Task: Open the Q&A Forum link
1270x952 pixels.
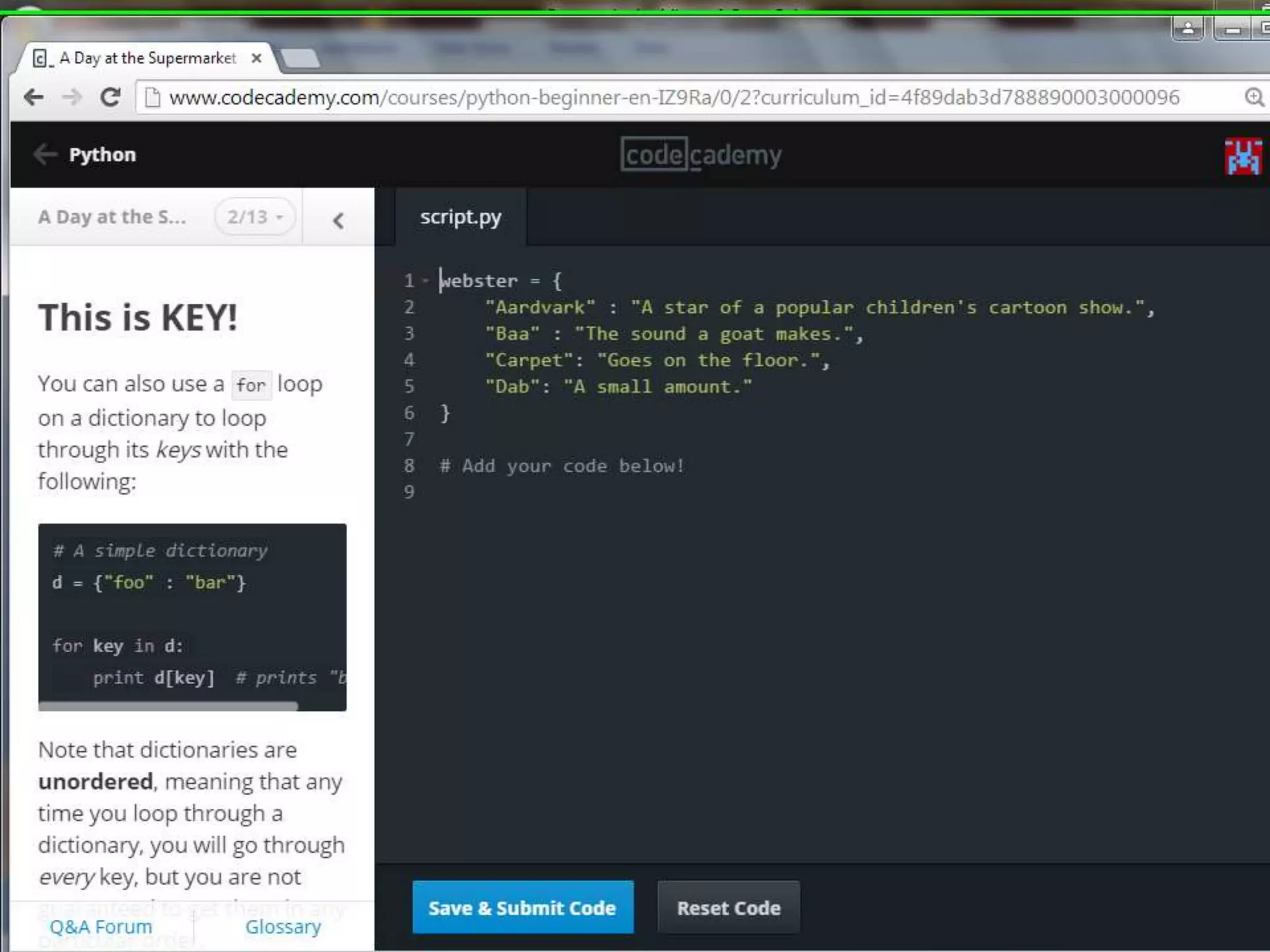Action: tap(101, 927)
